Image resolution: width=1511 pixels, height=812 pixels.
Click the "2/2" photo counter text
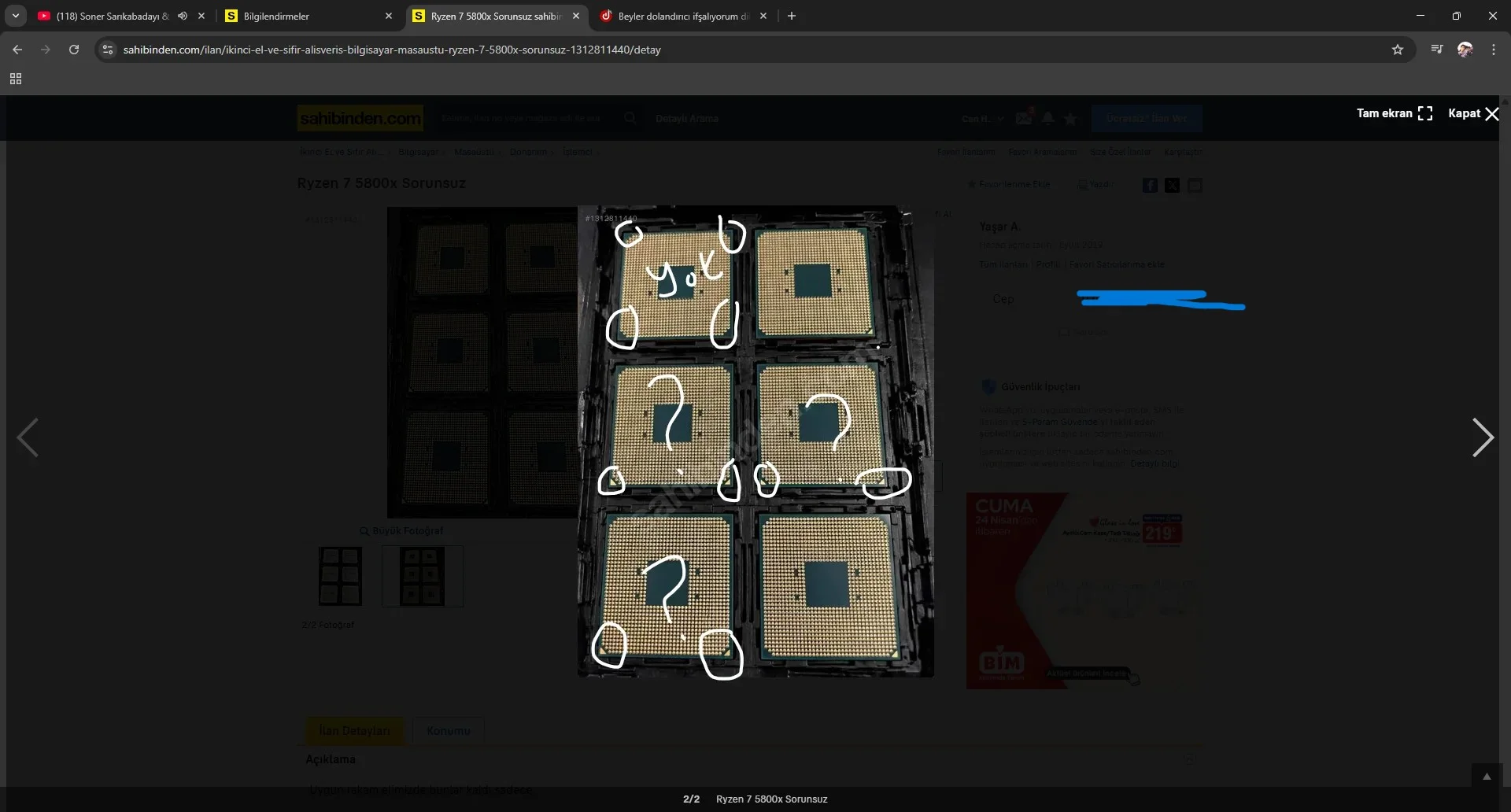click(x=691, y=799)
